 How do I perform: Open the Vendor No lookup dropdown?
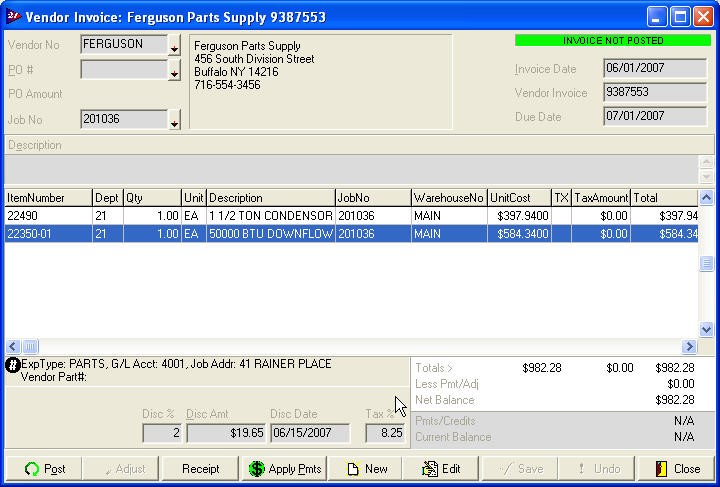point(174,46)
